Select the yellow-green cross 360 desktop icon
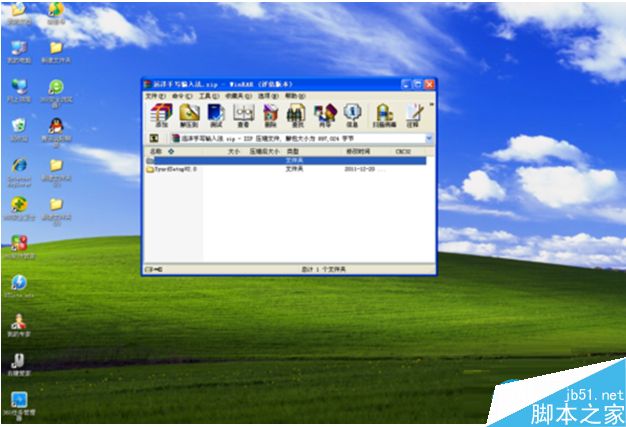This screenshot has height=427, width=626. pos(19,209)
